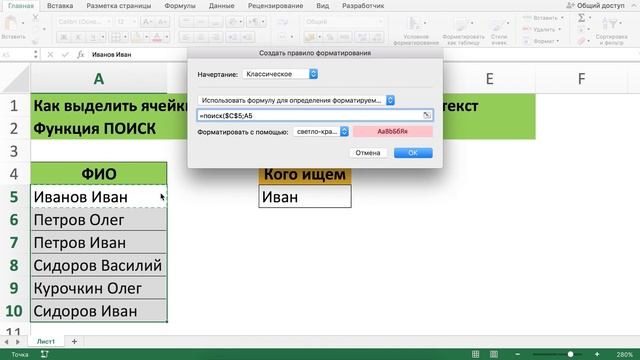This screenshot has width=640, height=360.
Task: Click the zoom slider handle in status bar
Action: 570,354
